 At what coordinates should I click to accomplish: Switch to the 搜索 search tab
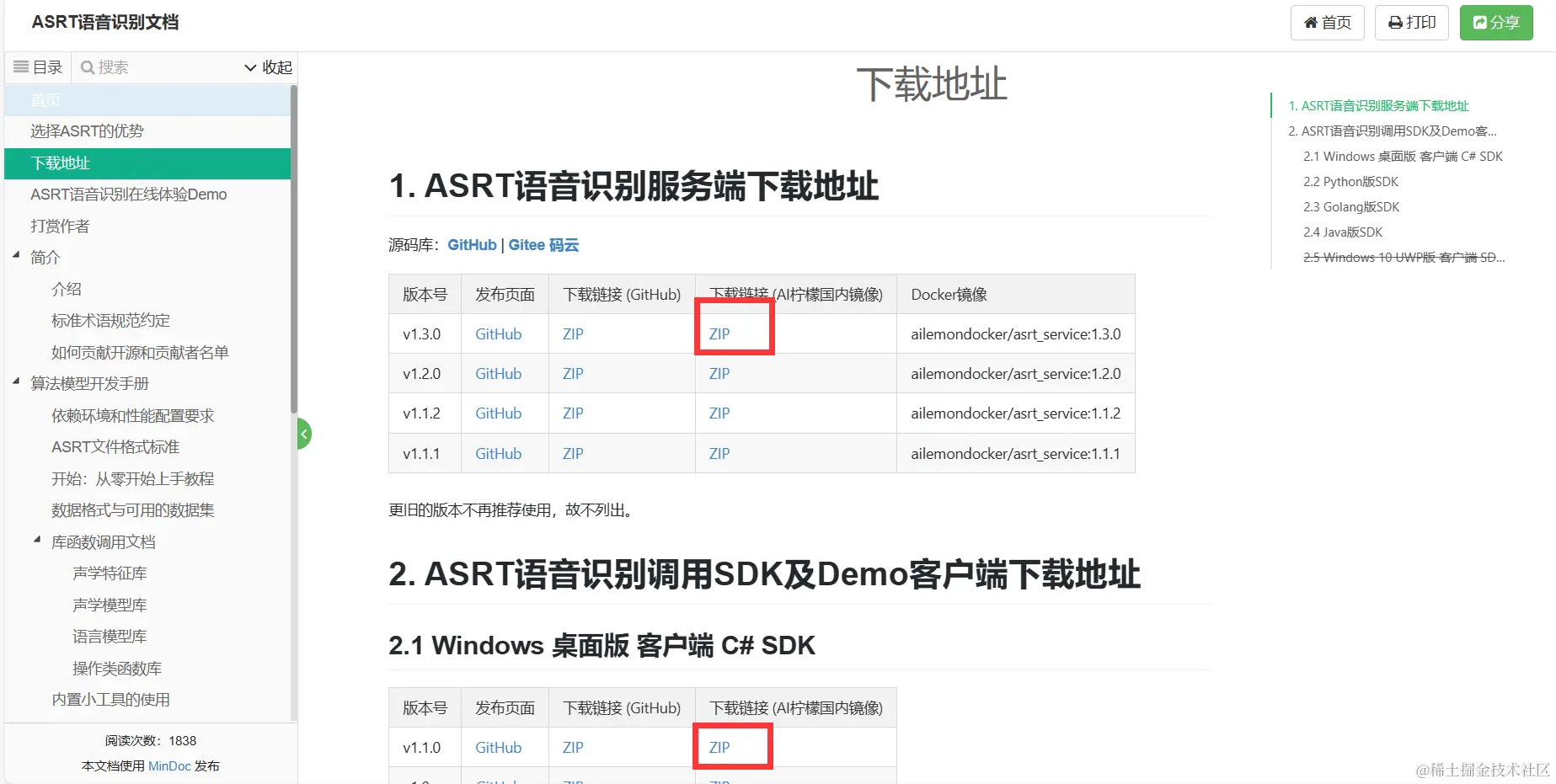(x=104, y=67)
